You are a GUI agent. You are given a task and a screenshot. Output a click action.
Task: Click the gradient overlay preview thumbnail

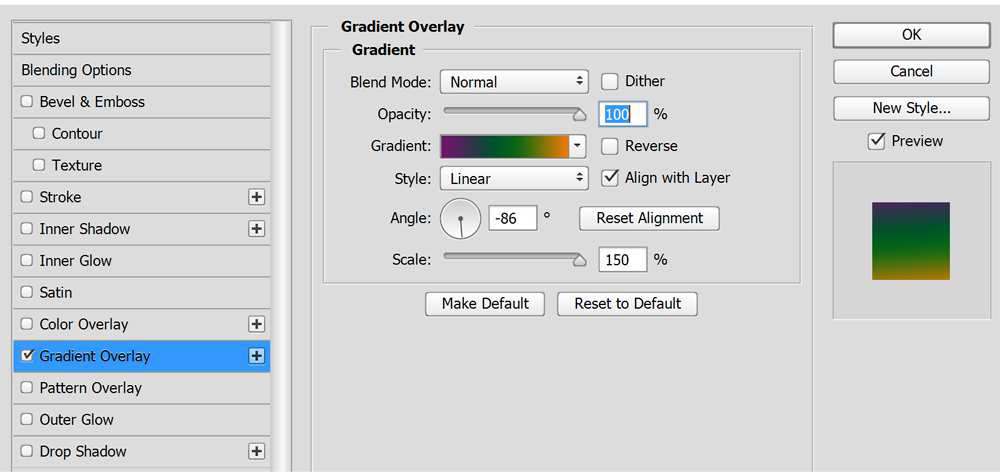911,241
